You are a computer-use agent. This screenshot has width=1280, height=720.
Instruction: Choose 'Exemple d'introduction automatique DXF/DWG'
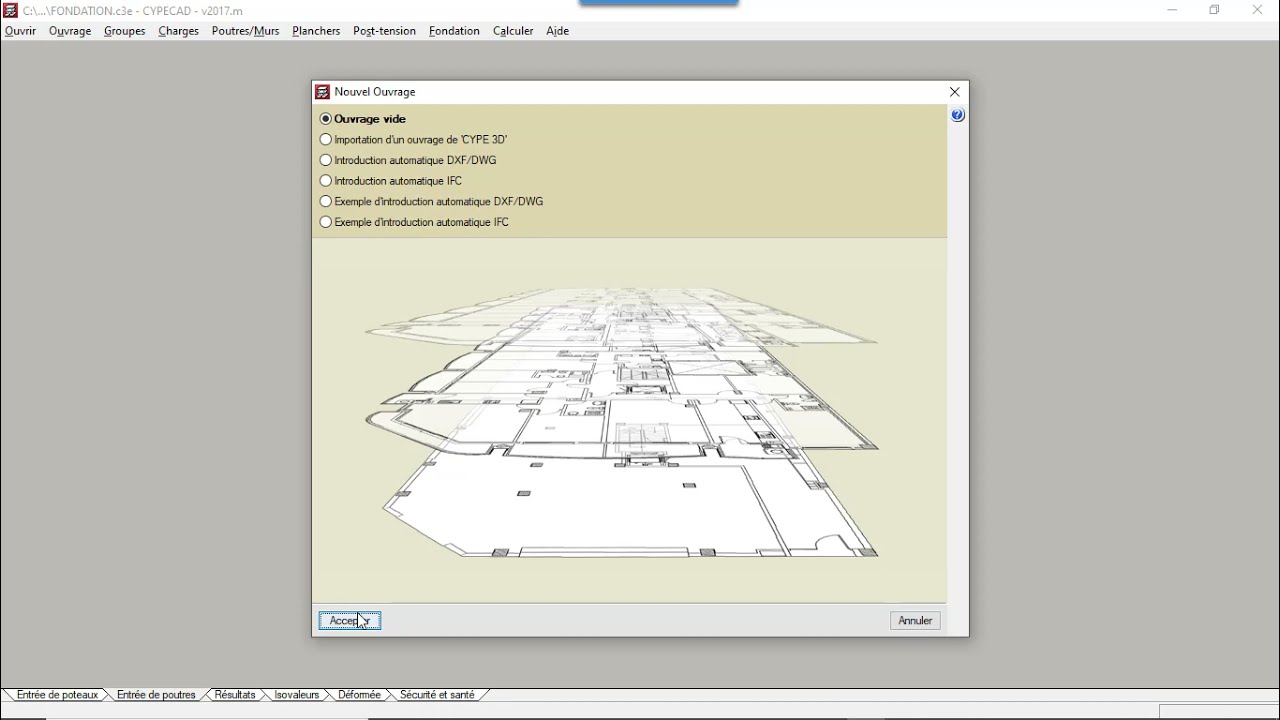pyautogui.click(x=432, y=202)
